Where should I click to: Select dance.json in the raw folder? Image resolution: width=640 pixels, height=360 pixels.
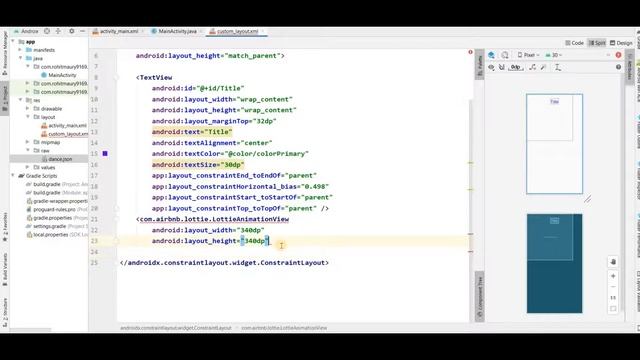point(57,159)
